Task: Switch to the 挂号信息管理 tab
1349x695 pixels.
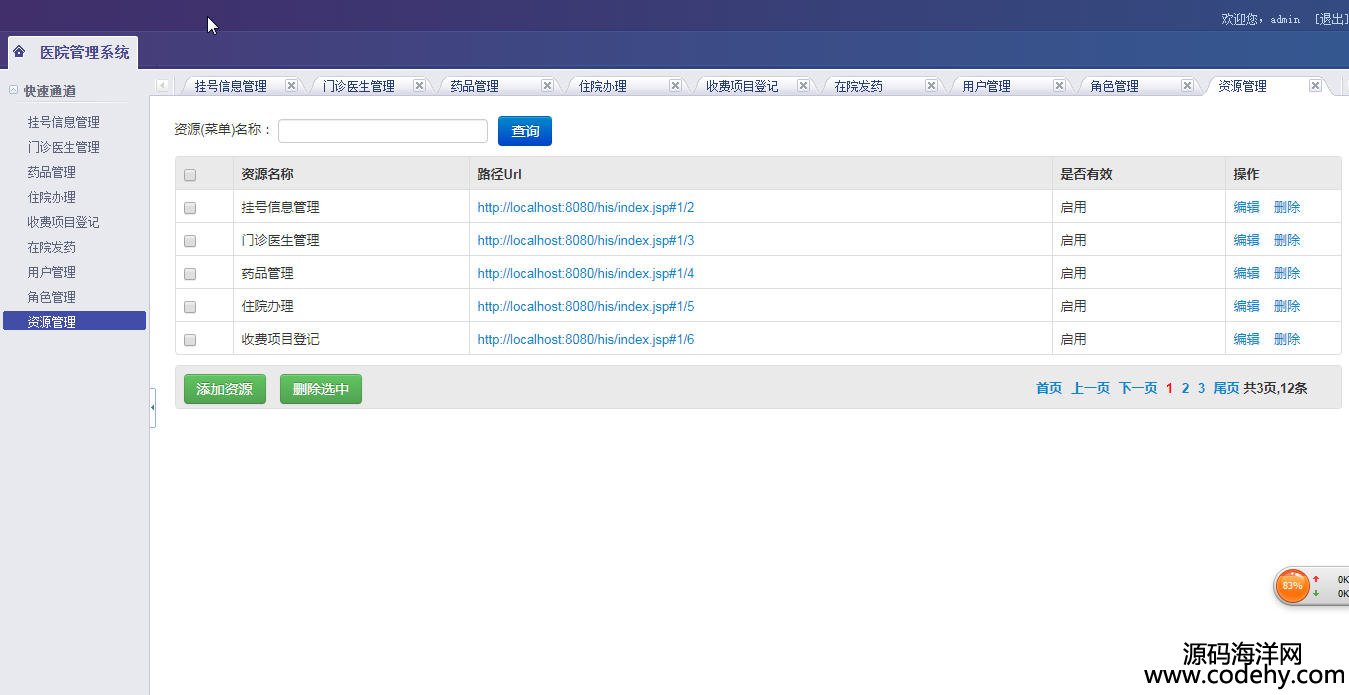Action: pyautogui.click(x=231, y=86)
